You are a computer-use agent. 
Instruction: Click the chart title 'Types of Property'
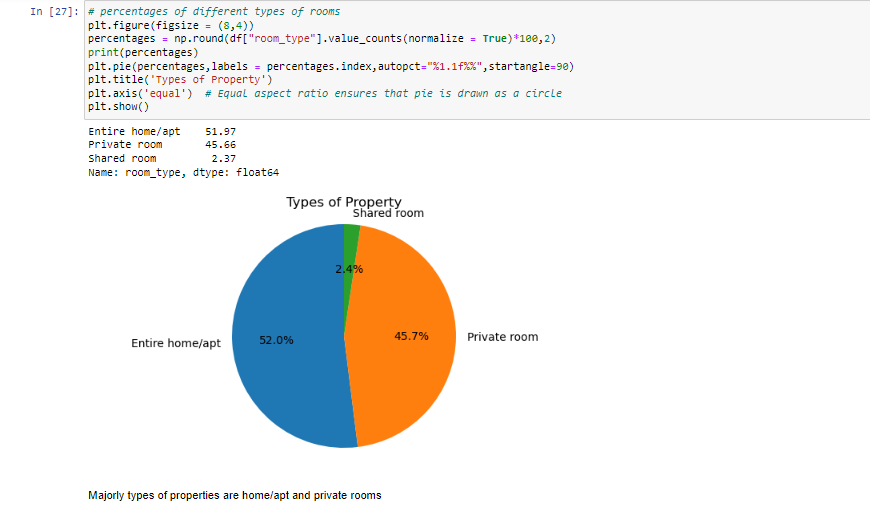pyautogui.click(x=343, y=202)
